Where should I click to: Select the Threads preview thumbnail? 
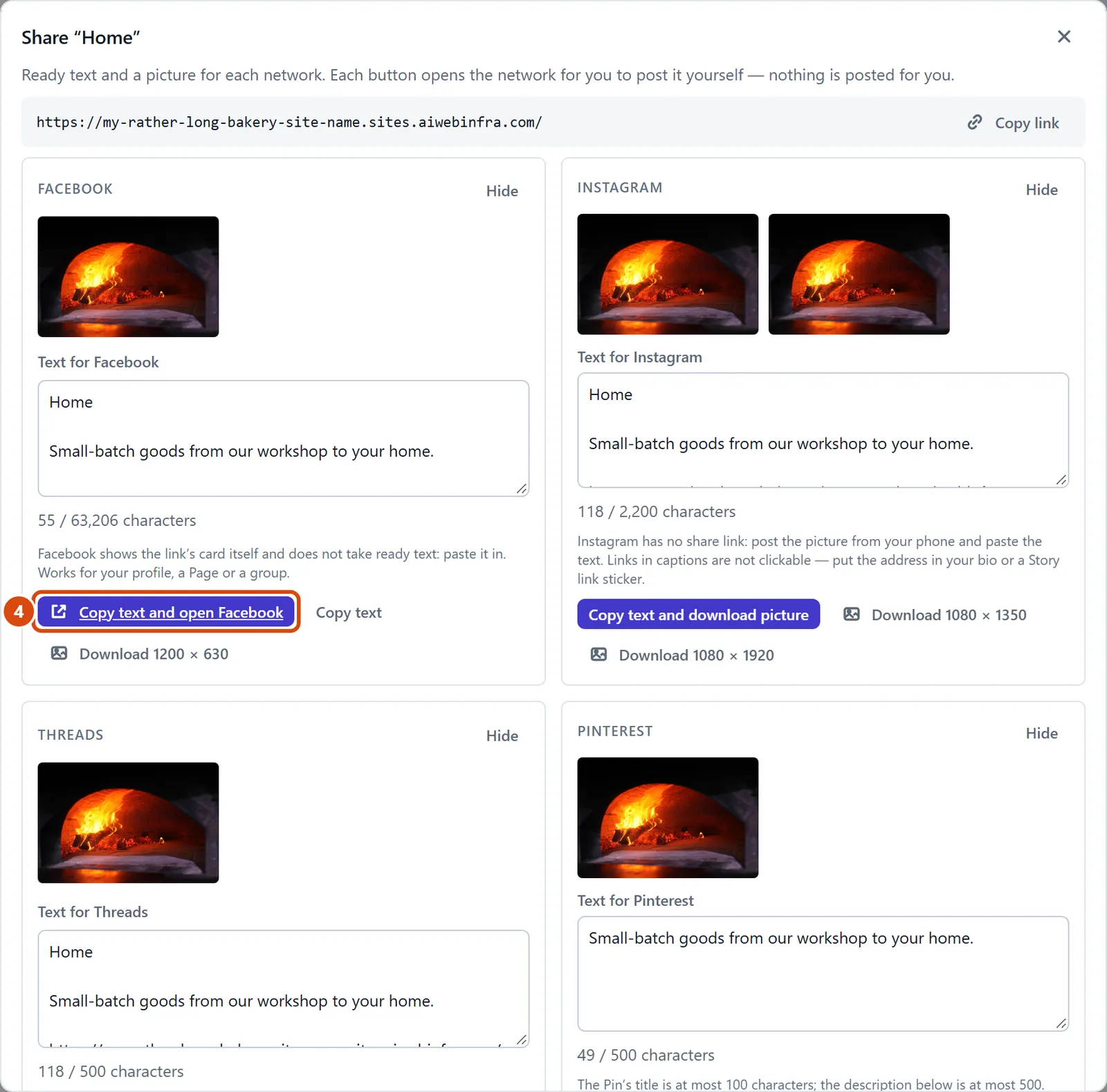pyautogui.click(x=128, y=823)
